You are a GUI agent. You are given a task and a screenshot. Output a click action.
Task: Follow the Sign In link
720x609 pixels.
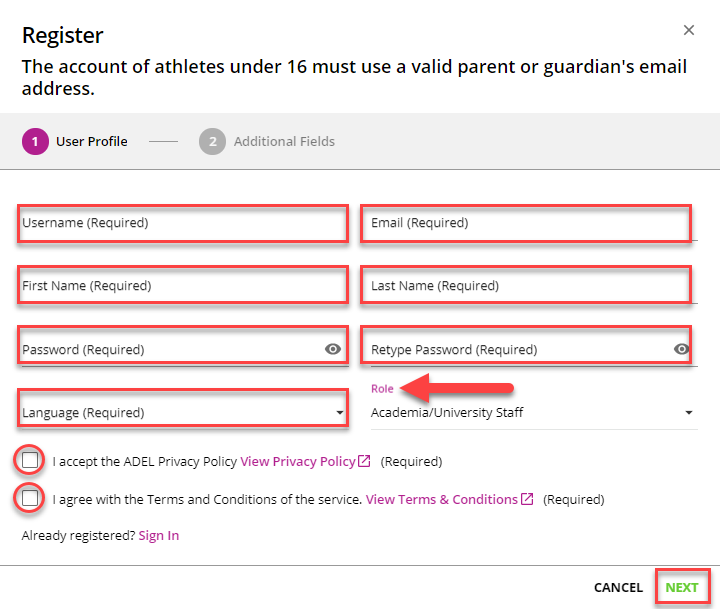click(x=159, y=536)
